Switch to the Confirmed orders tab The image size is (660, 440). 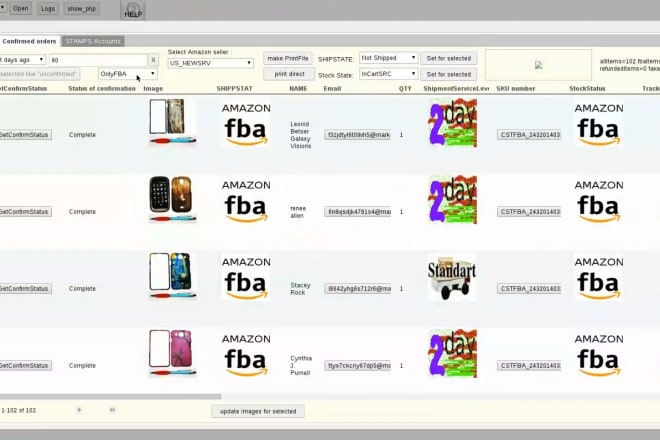(x=29, y=41)
